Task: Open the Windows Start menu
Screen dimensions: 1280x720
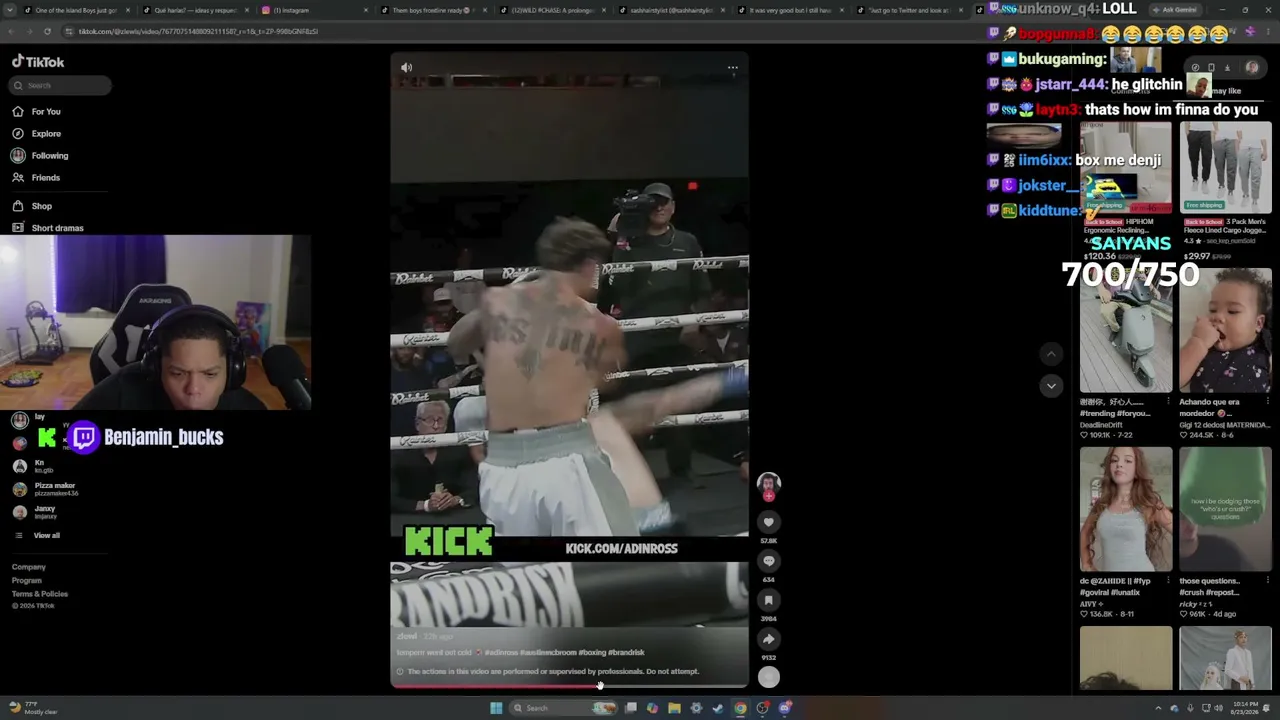Action: [x=495, y=708]
